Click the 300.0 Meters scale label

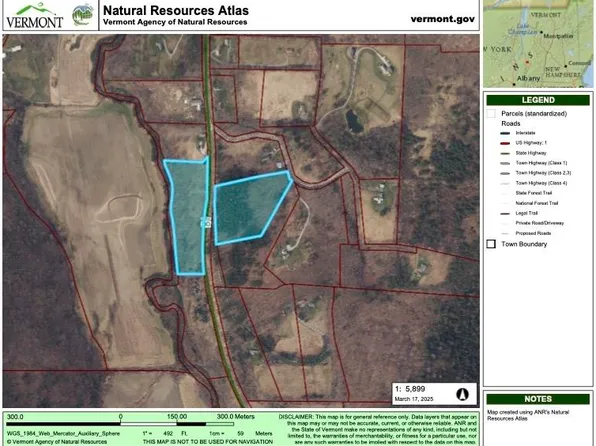tap(236, 417)
